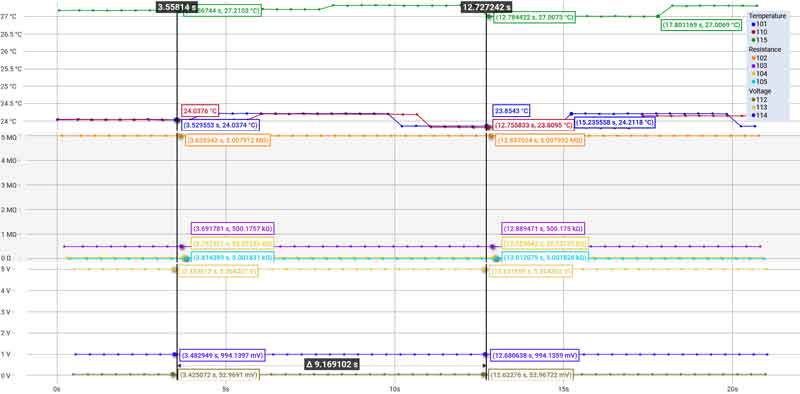
Task: Click the red 24.0376 °C data label
Action: [200, 110]
